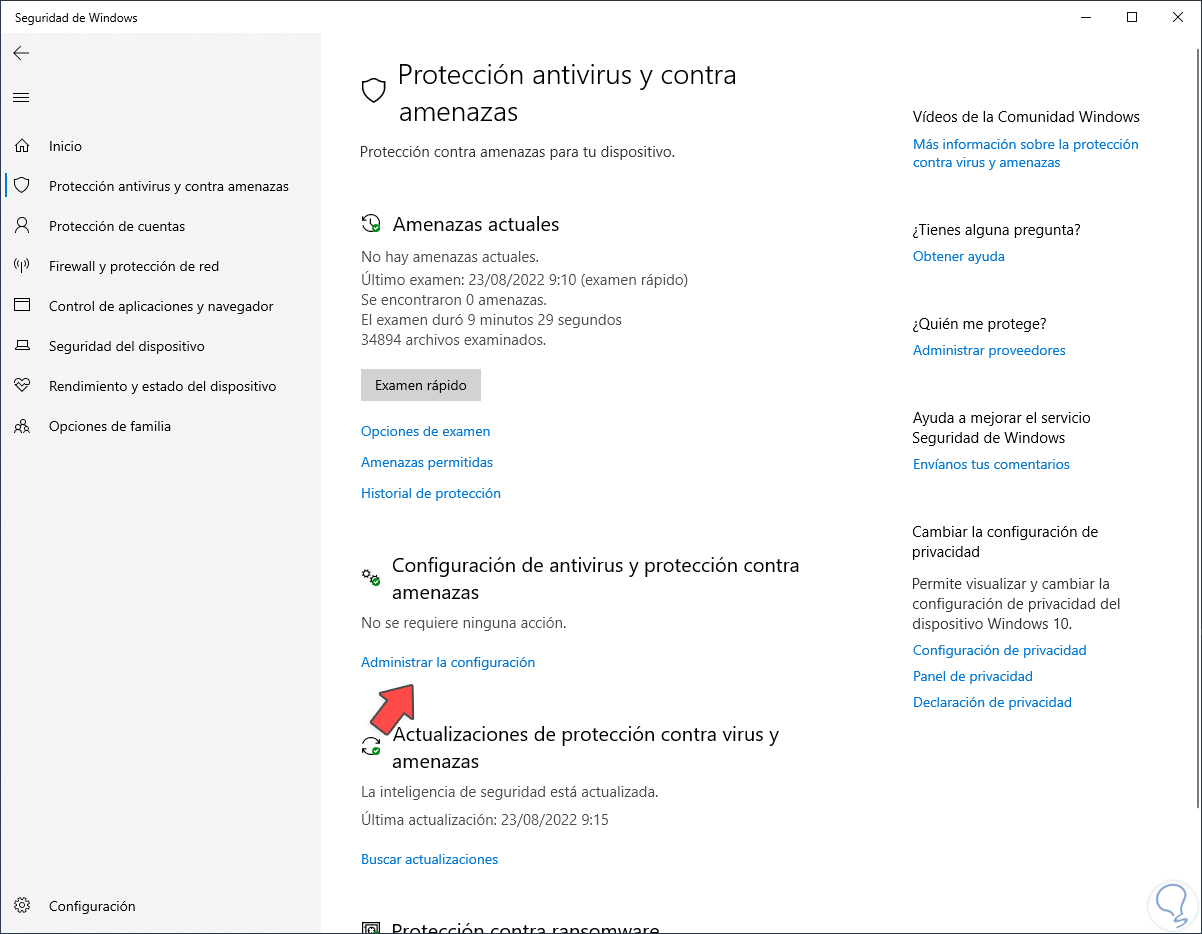Click Buscar actualizaciones link

pos(429,859)
